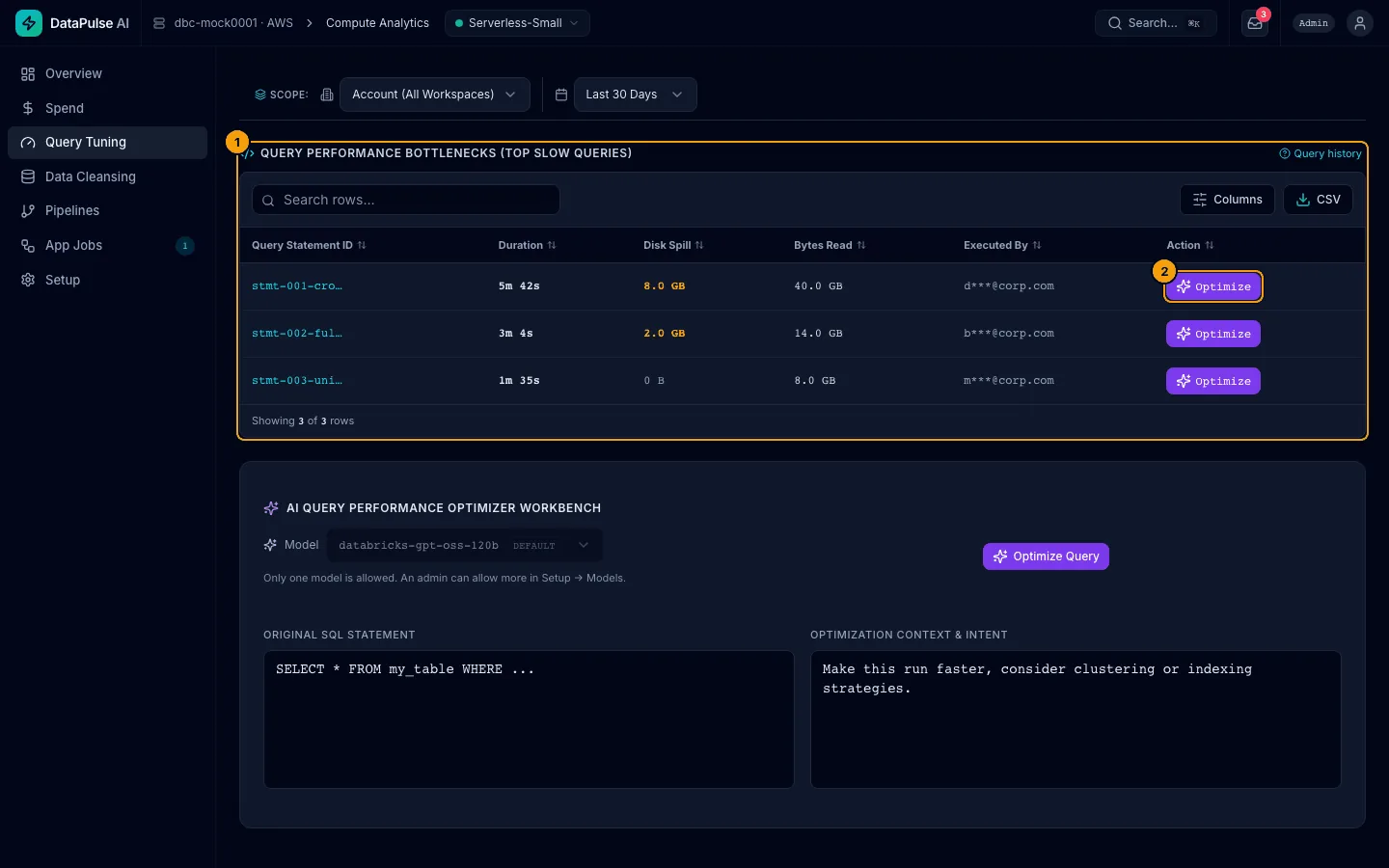Open the Query history link

click(1321, 153)
